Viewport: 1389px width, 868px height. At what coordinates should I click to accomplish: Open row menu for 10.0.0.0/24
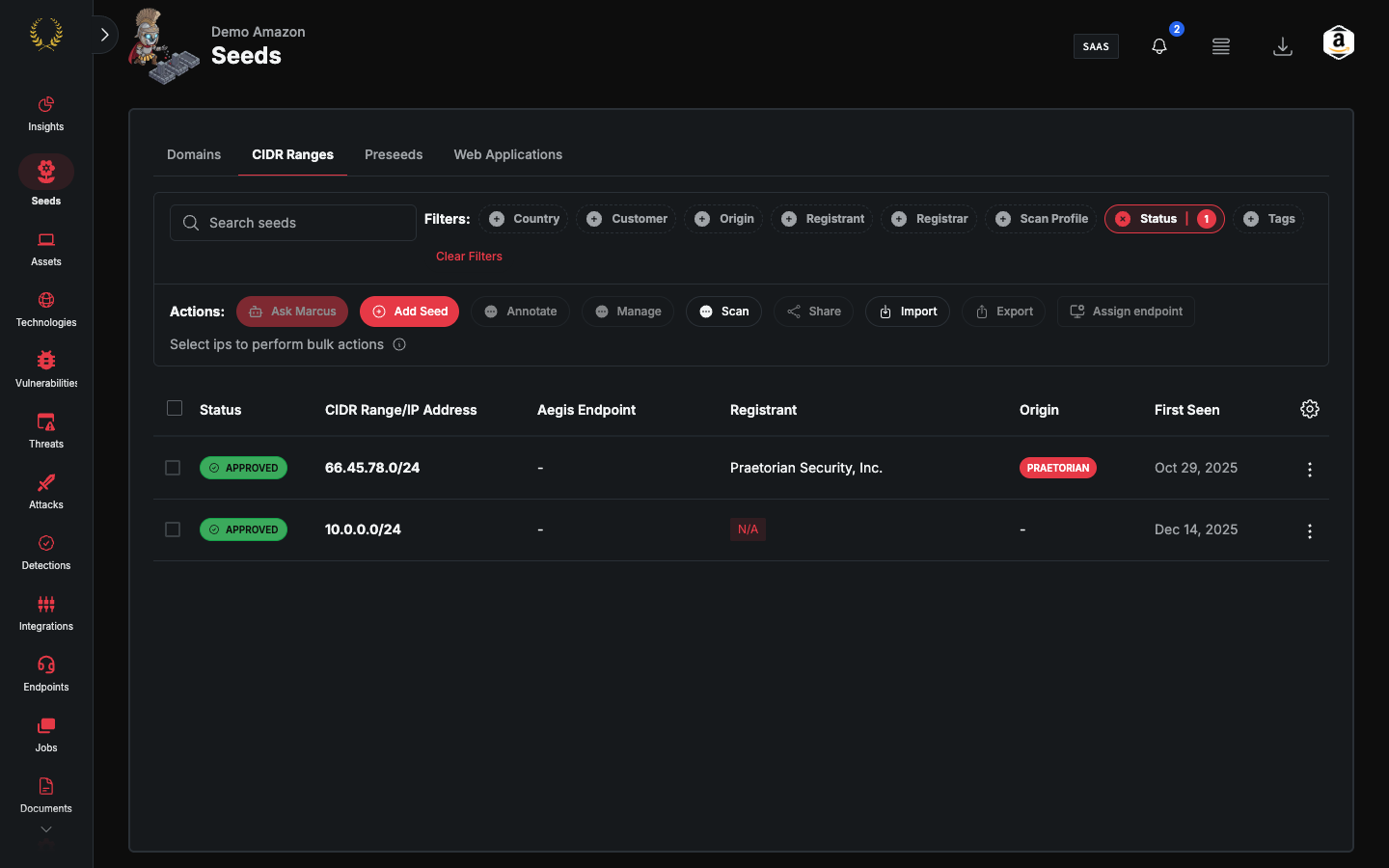coord(1310,530)
